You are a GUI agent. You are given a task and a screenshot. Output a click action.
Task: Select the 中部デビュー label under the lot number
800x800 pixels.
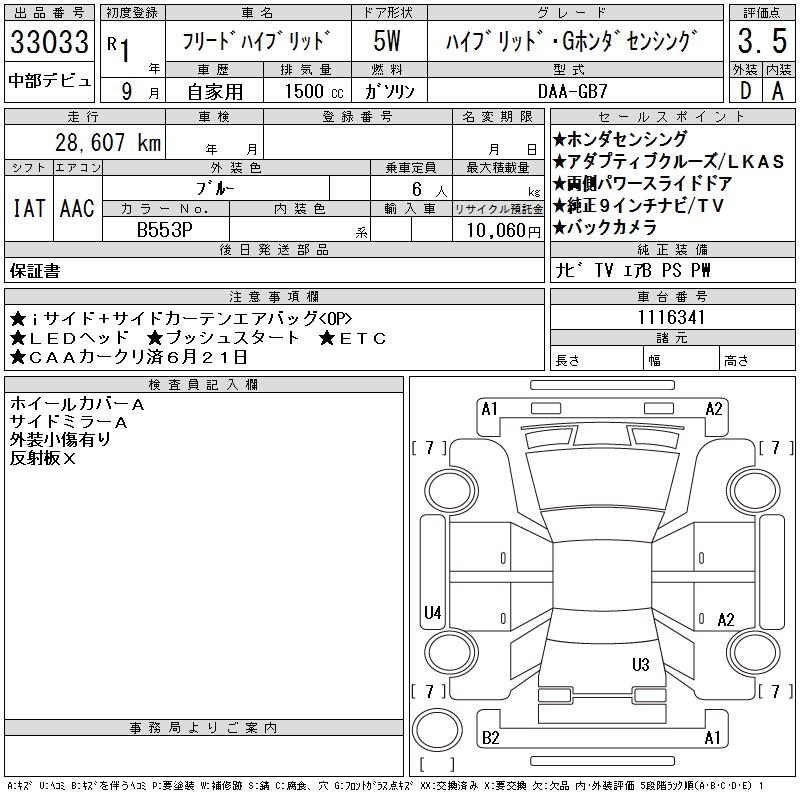(49, 81)
